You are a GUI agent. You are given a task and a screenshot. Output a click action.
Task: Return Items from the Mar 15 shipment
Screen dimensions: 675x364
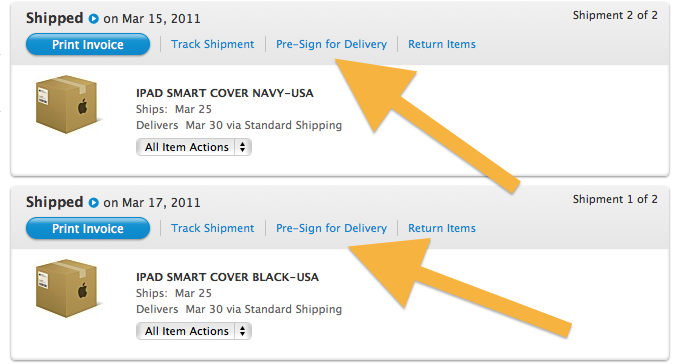(442, 44)
